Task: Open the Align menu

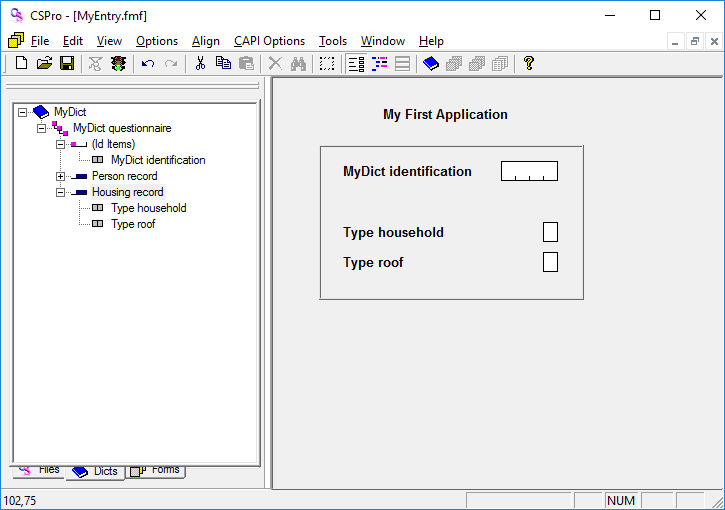Action: coord(206,41)
